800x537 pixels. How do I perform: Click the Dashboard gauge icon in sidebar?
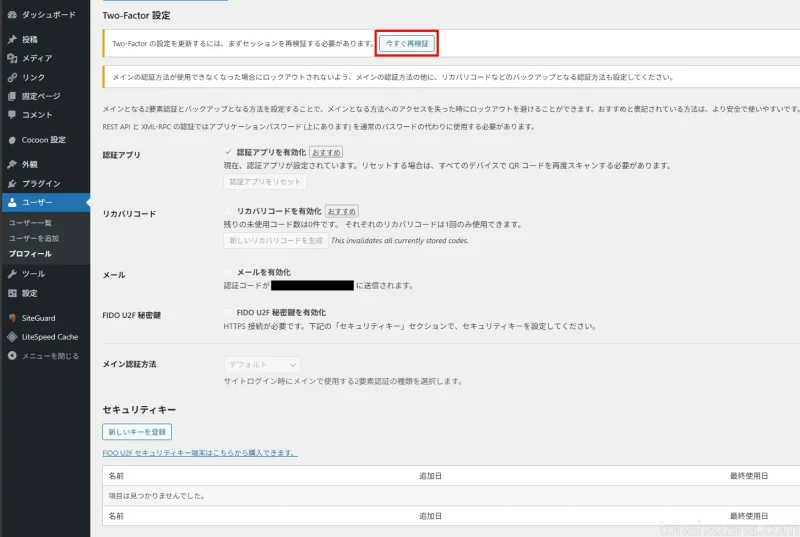coord(11,16)
